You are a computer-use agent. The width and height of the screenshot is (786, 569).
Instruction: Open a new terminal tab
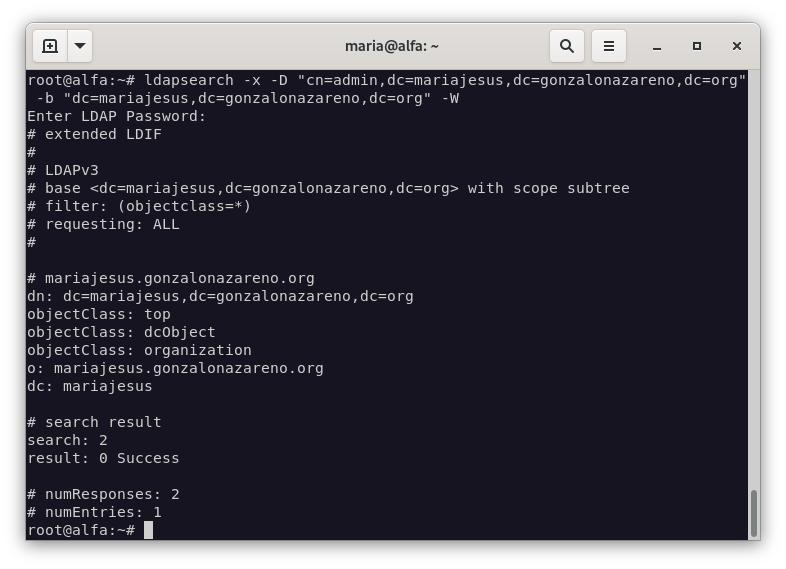[50, 46]
